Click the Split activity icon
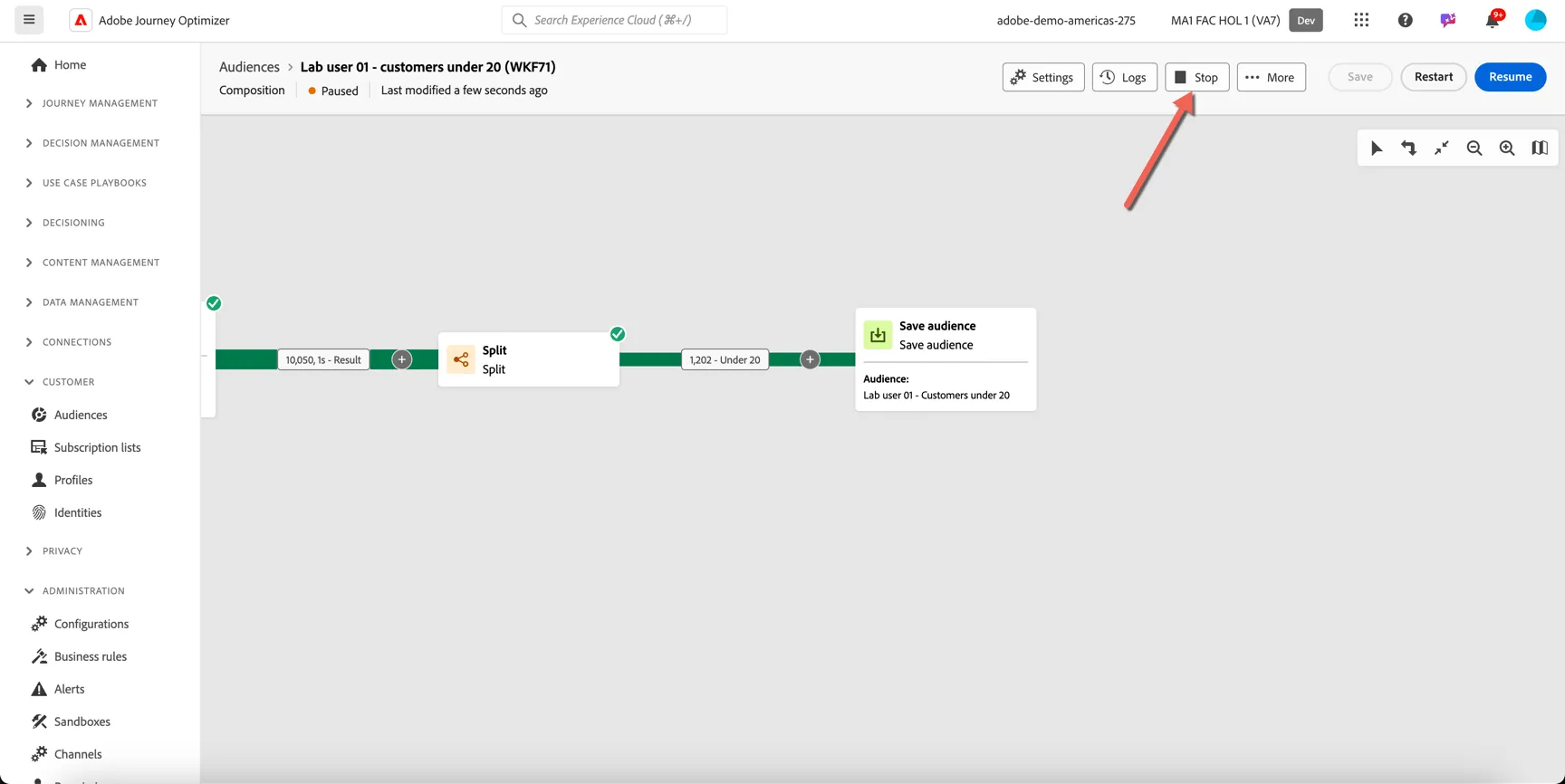This screenshot has width=1565, height=784. click(x=461, y=359)
